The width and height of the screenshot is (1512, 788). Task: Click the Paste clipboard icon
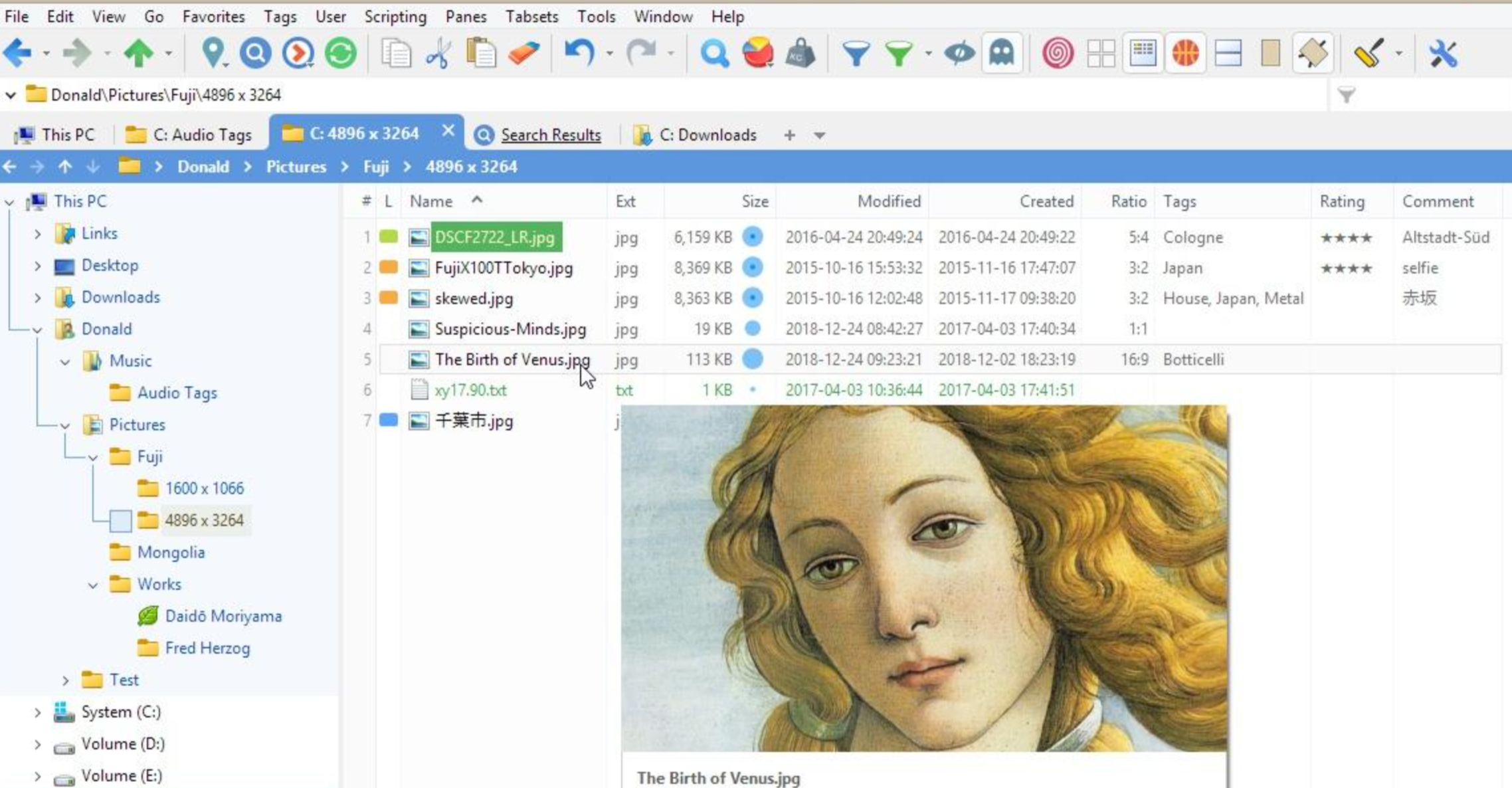[481, 52]
